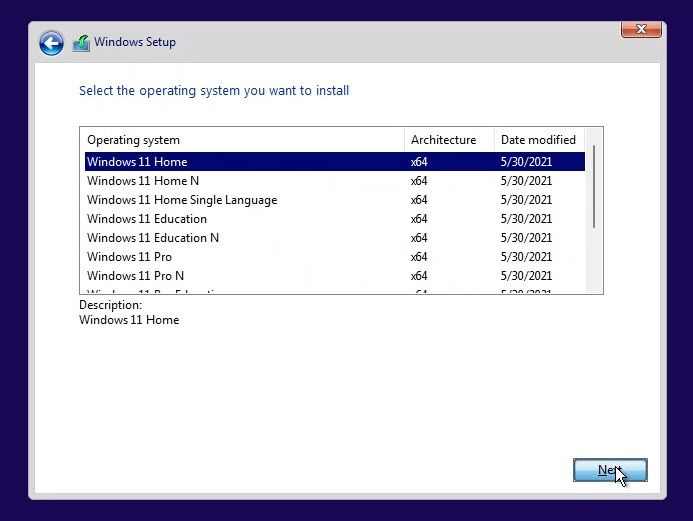
Task: Click 5/30/2021 in Windows 11 Pro N row
Action: pos(526,276)
